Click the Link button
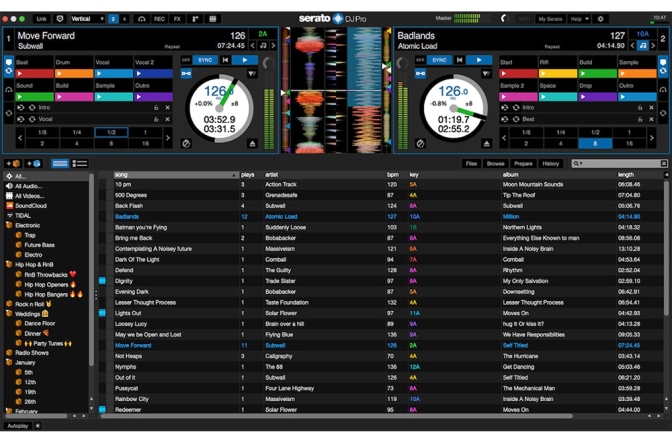The image size is (672, 440). [x=41, y=19]
